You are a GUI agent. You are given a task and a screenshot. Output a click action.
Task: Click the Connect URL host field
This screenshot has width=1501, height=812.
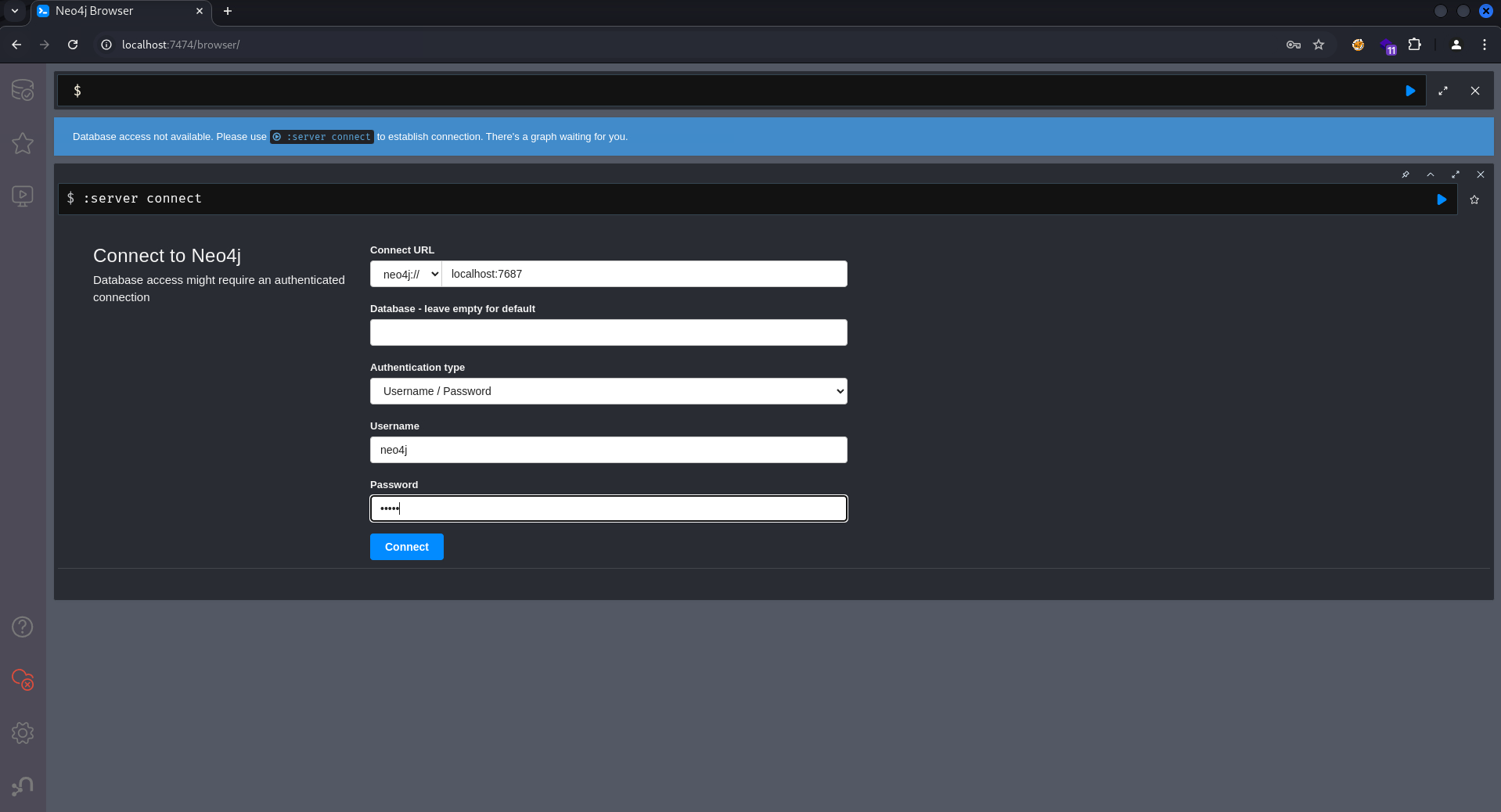645,274
